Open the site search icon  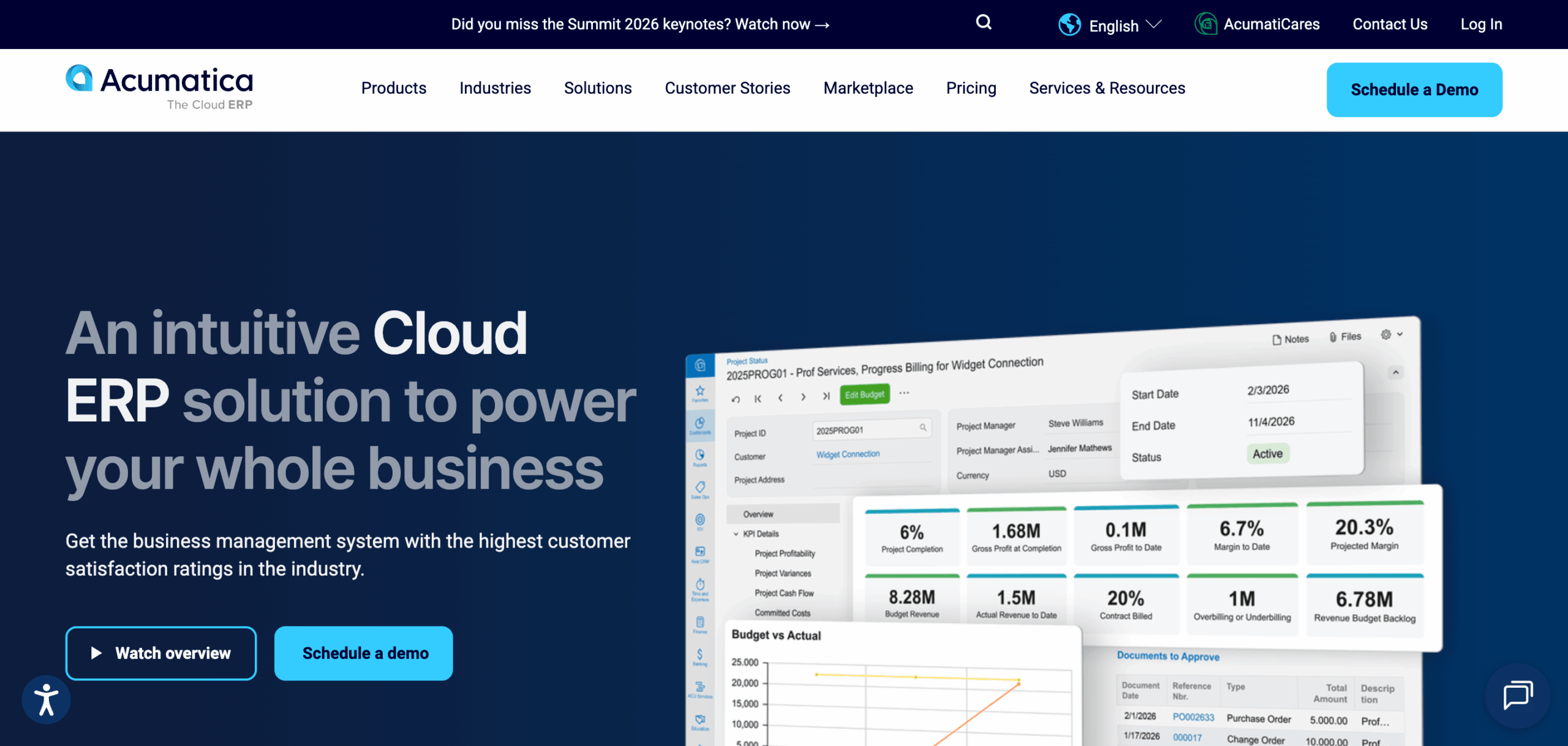click(983, 23)
